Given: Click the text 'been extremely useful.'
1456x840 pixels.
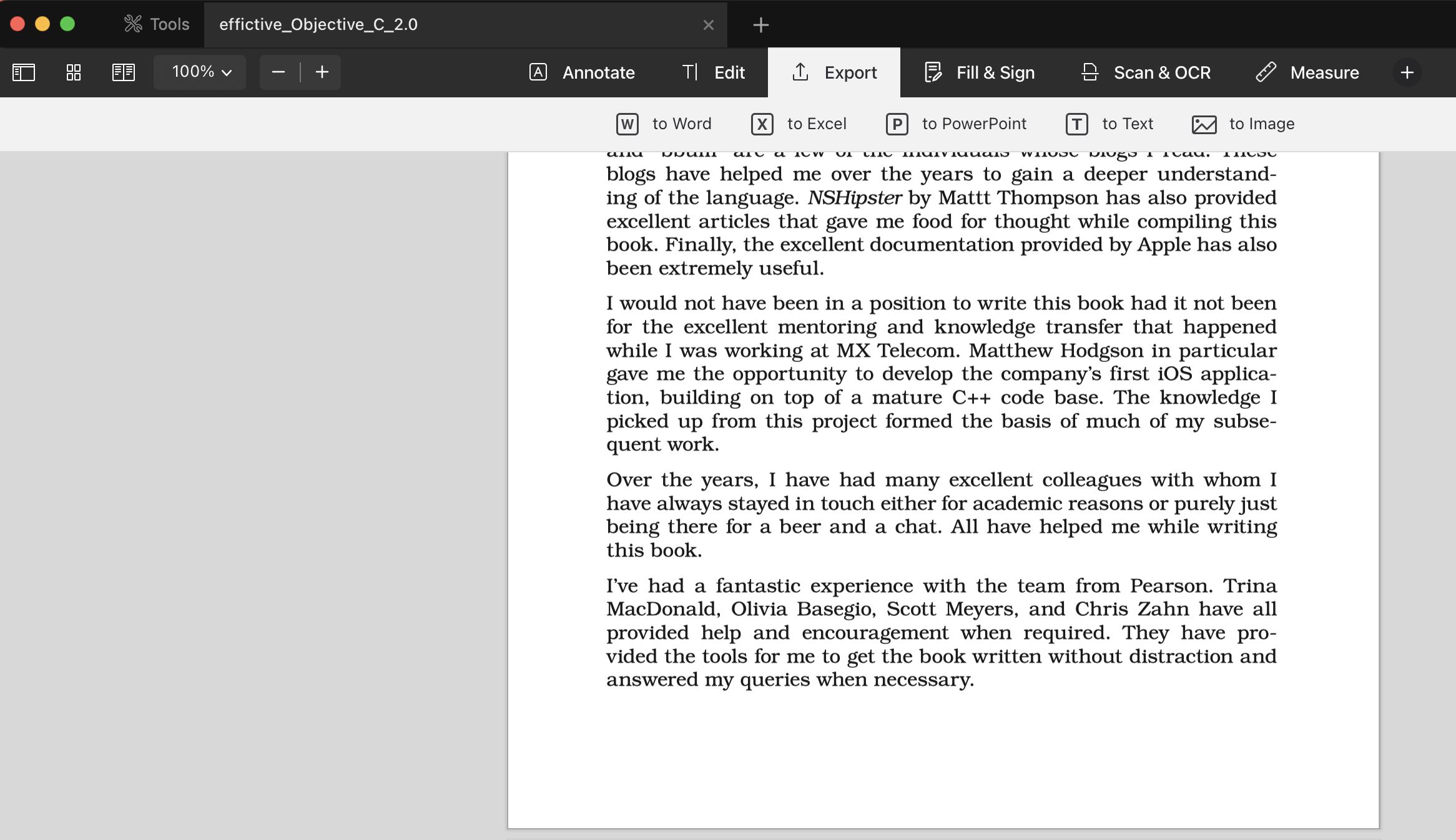Looking at the screenshot, I should 715,268.
